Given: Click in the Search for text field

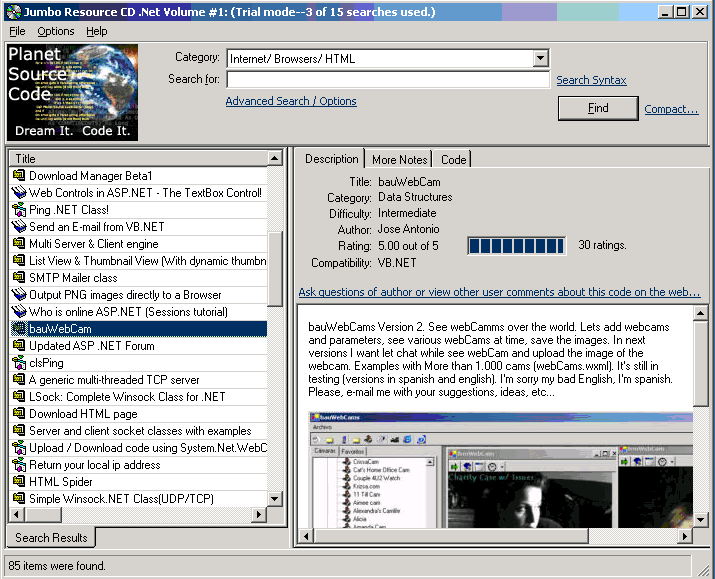Looking at the screenshot, I should point(388,79).
